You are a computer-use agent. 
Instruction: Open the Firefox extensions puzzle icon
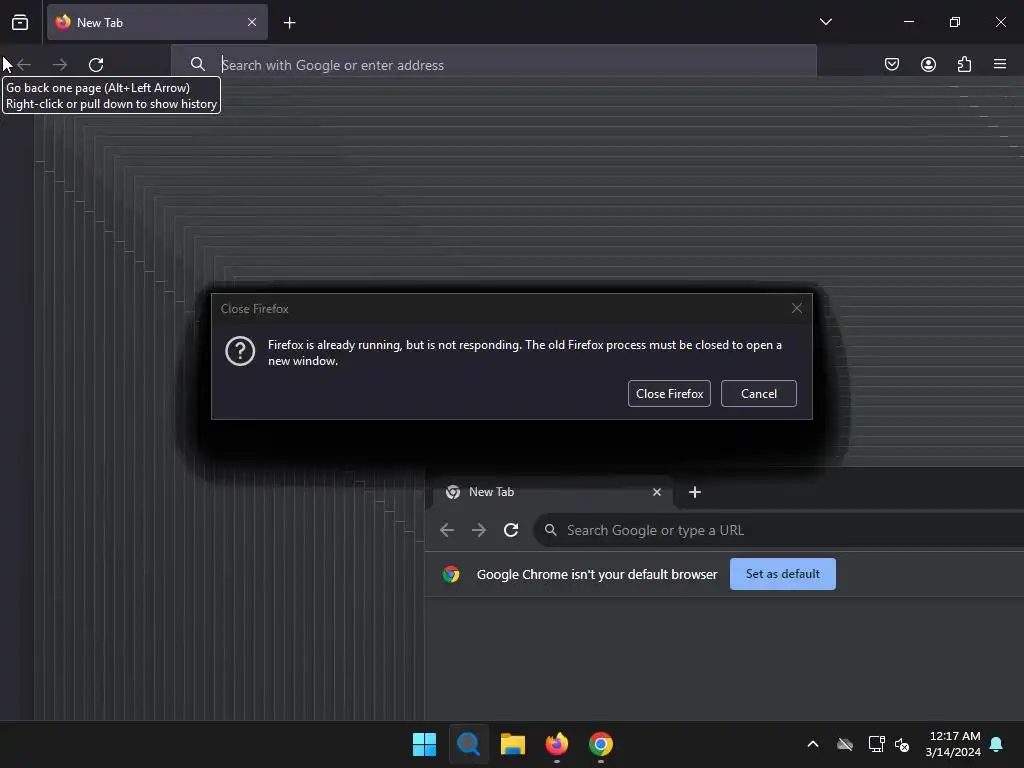coord(964,64)
